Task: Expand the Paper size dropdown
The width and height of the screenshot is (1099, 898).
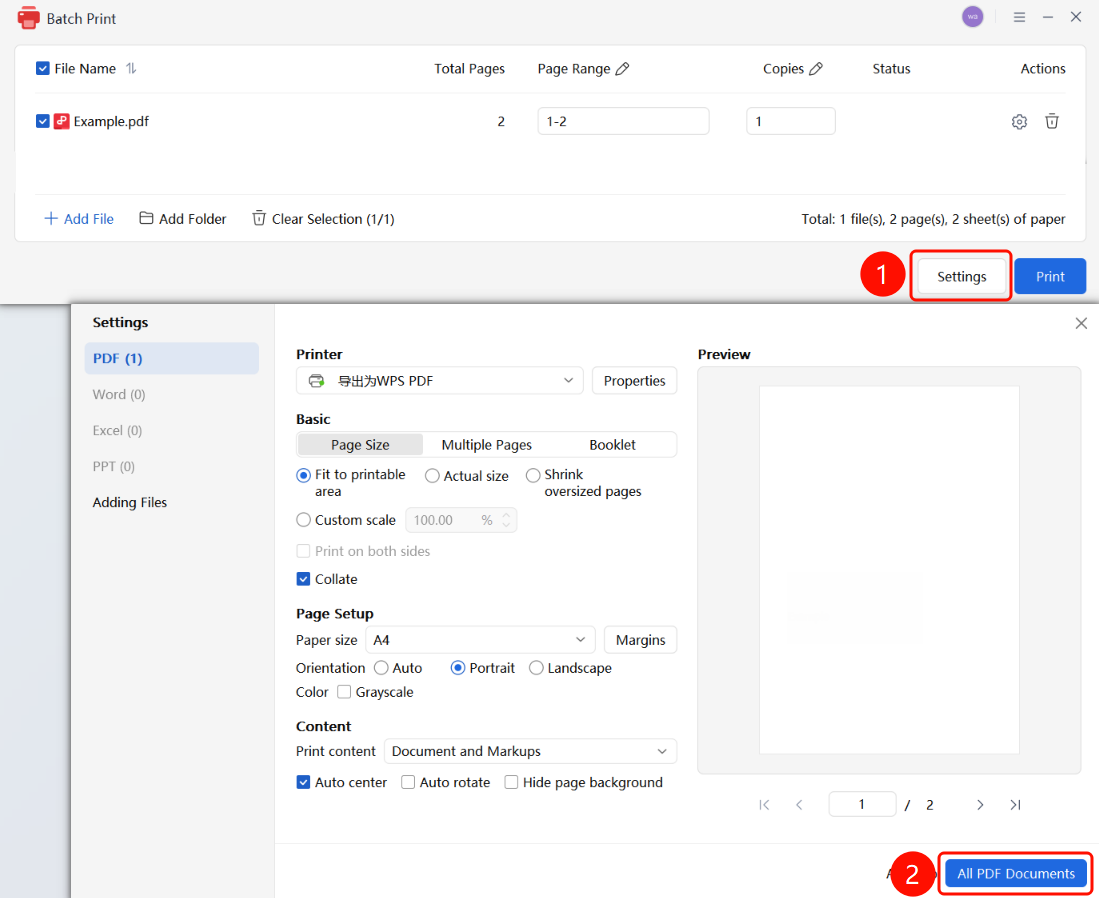Action: (480, 640)
